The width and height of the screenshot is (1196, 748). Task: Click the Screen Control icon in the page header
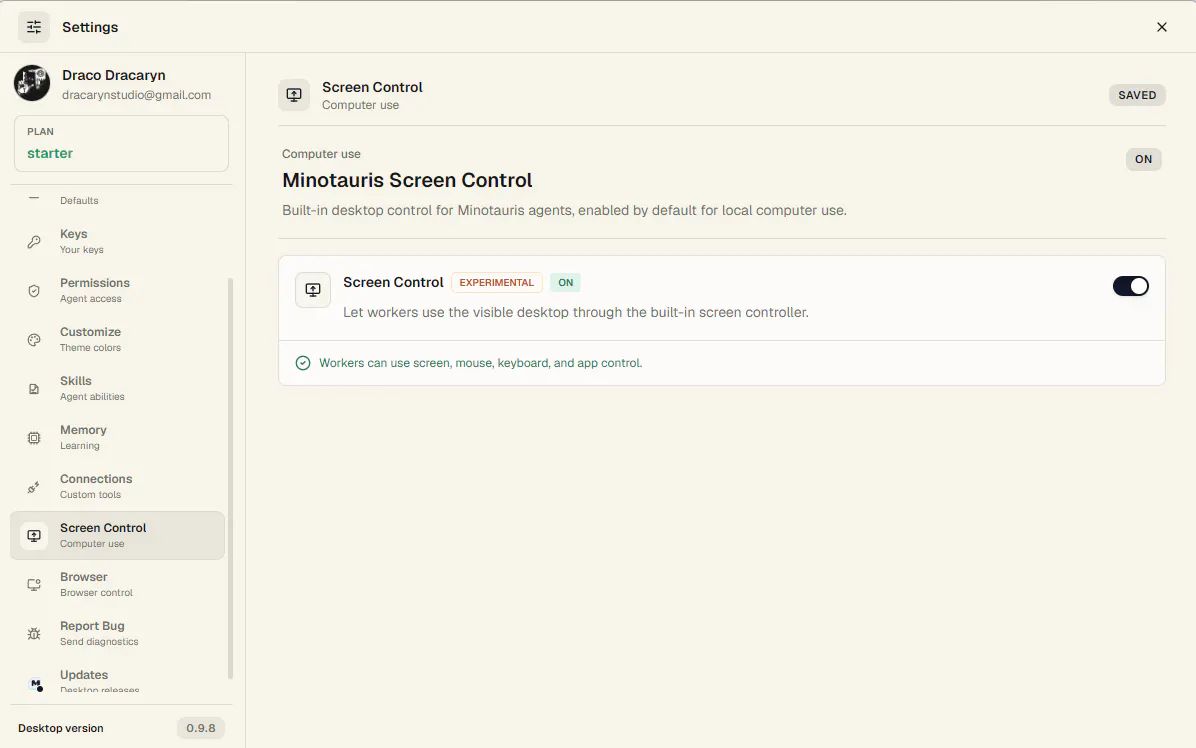(294, 95)
